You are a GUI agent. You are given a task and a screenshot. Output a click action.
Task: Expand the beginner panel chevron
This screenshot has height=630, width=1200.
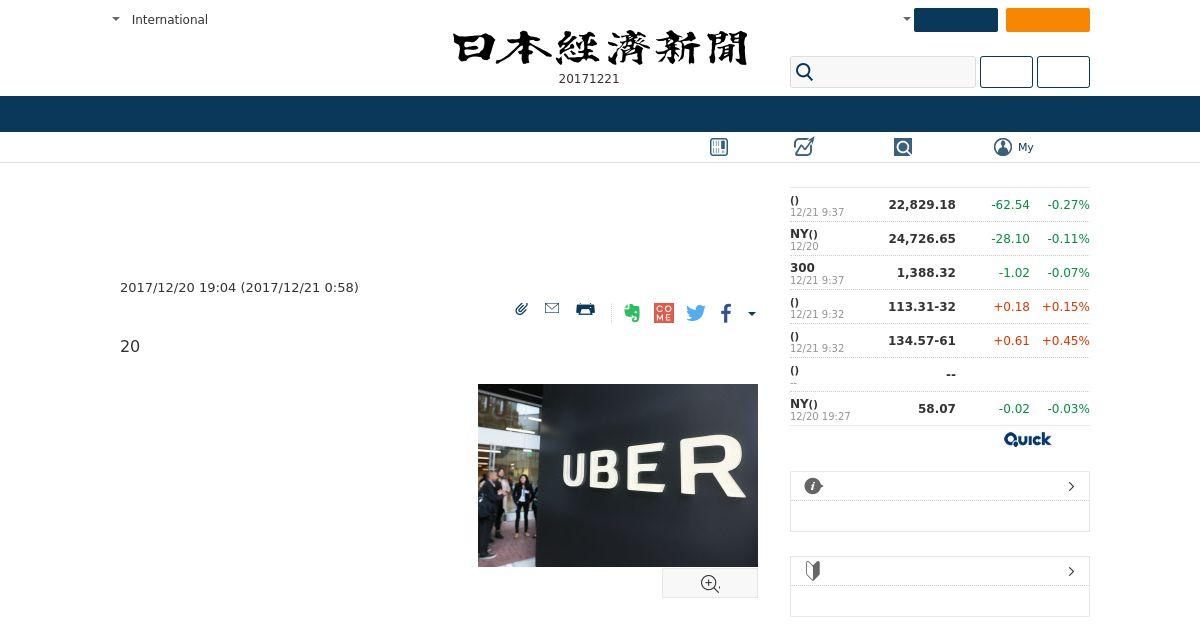pos(1071,571)
